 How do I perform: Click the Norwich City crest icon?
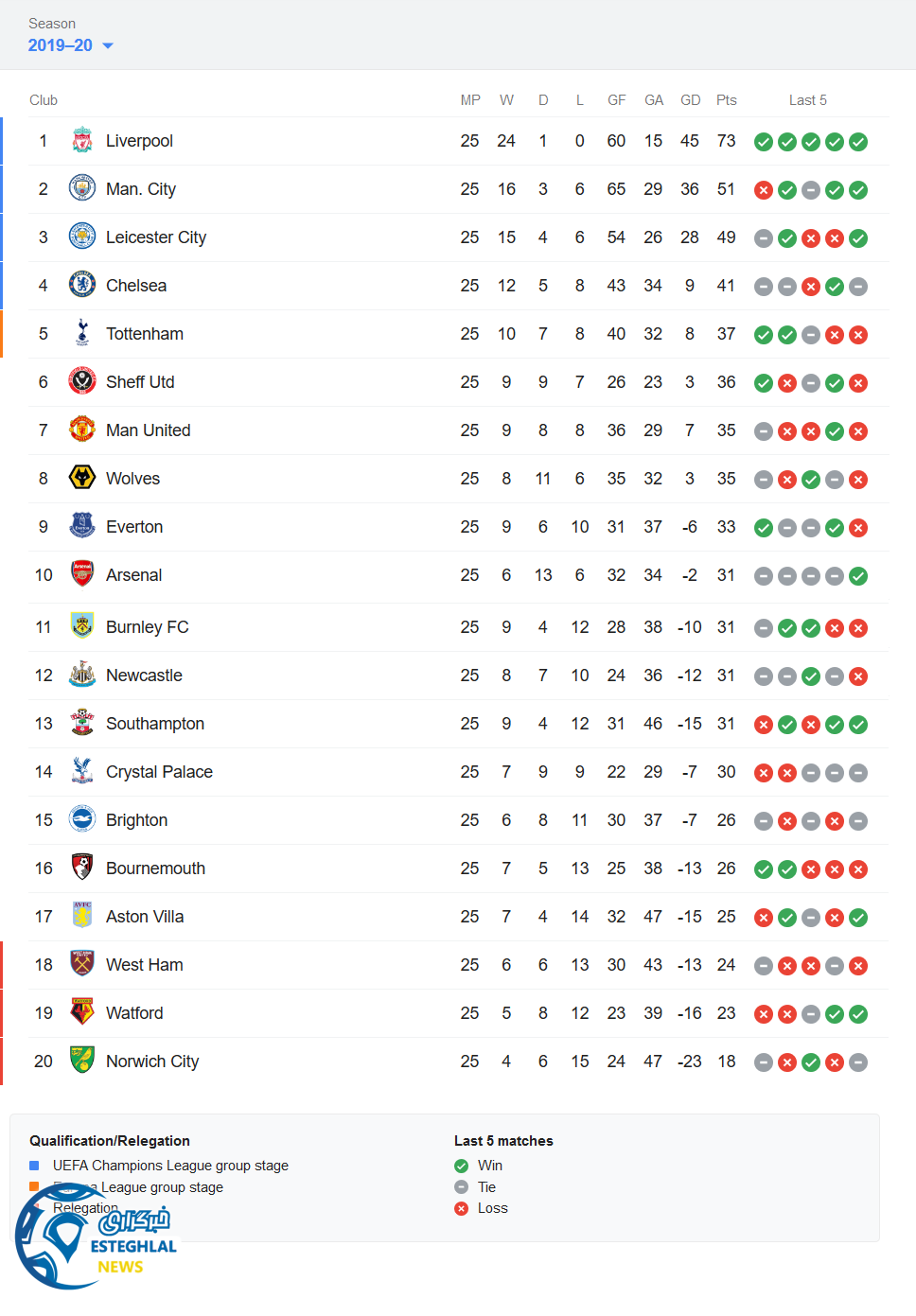tap(82, 1061)
